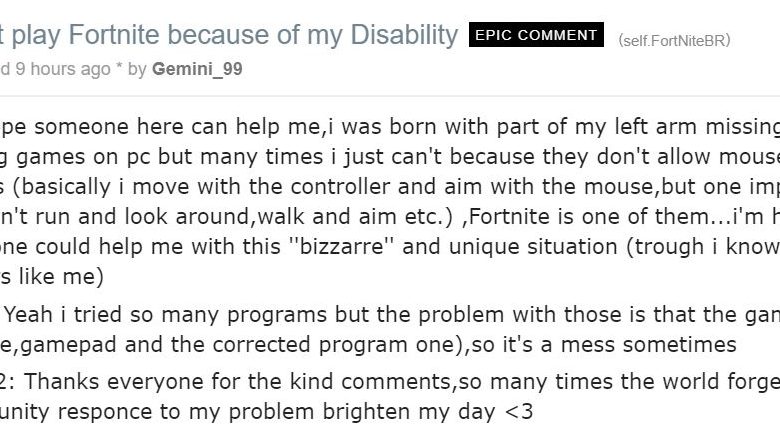Click the line about being born with left arm missing

pos(390,127)
